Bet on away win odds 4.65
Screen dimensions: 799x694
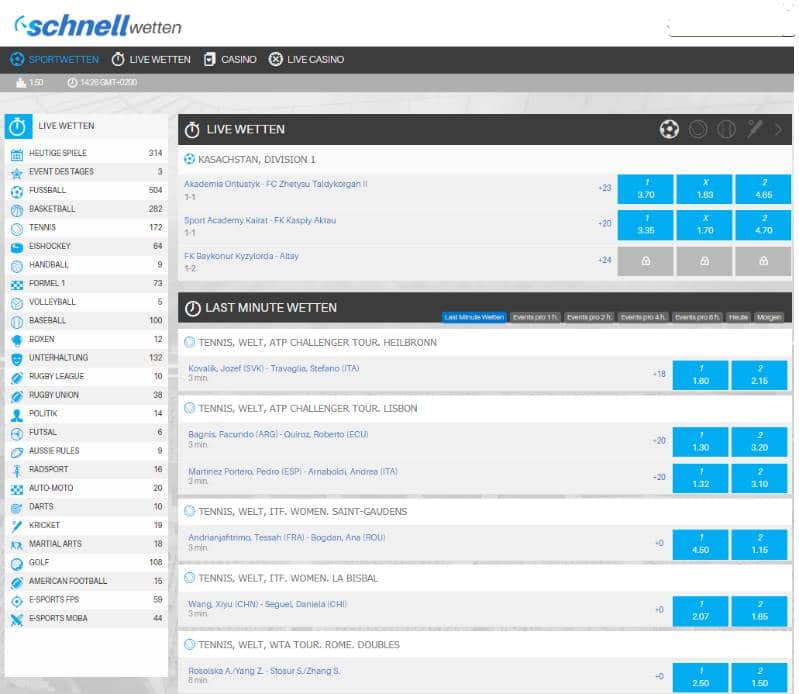pos(763,189)
